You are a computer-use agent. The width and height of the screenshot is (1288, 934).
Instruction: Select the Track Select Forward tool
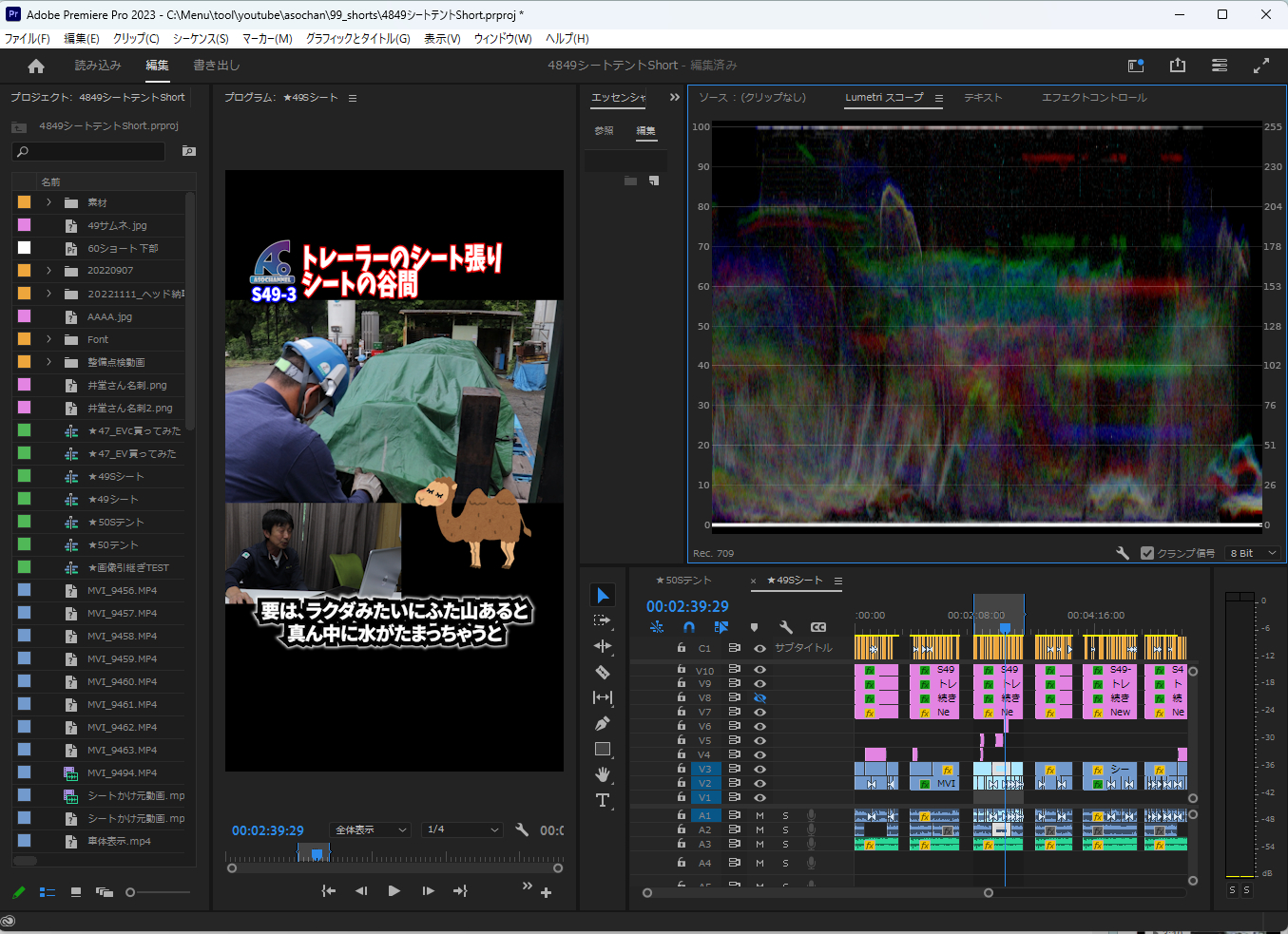click(603, 620)
